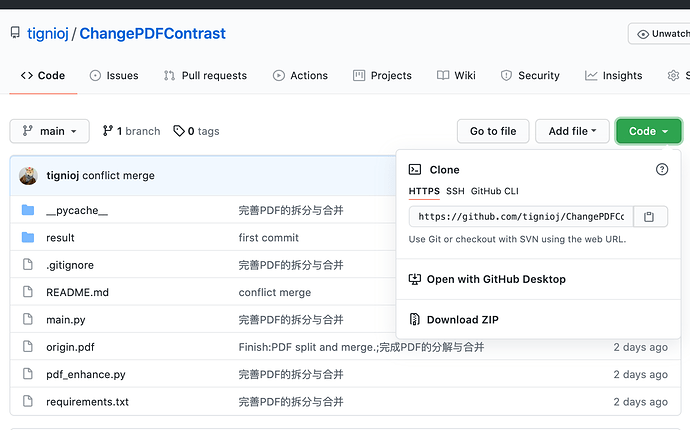690x430 pixels.
Task: View the Insights tab
Action: 613,76
